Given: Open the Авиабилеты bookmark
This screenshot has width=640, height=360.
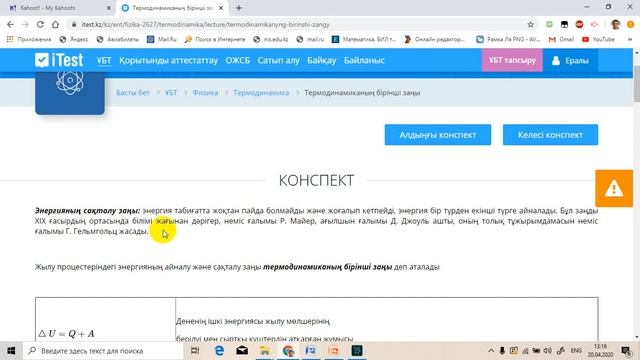Looking at the screenshot, I should [118, 39].
